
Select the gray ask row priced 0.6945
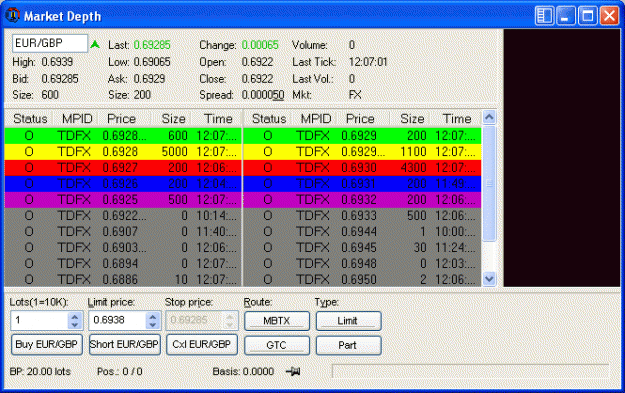coord(362,248)
